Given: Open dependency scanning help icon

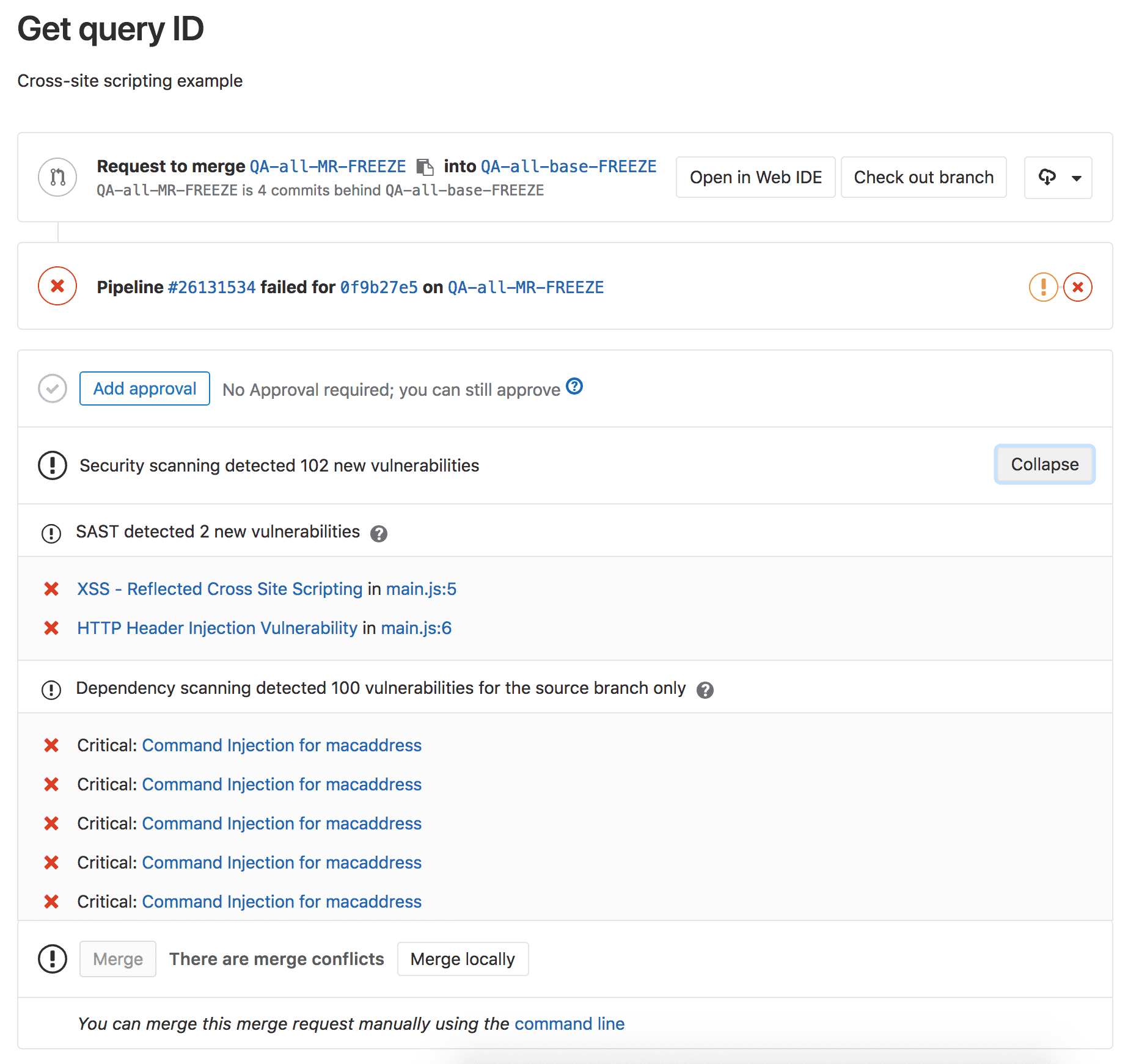Looking at the screenshot, I should (706, 689).
